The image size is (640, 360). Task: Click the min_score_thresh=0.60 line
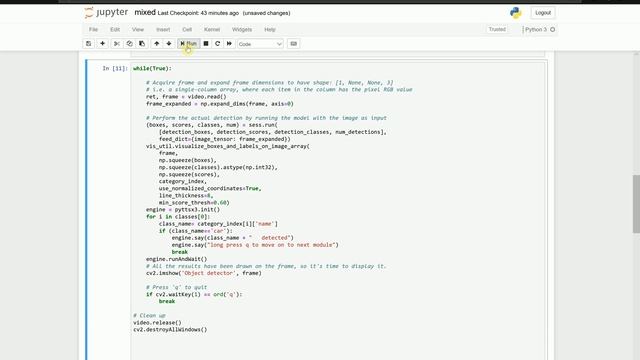194,202
